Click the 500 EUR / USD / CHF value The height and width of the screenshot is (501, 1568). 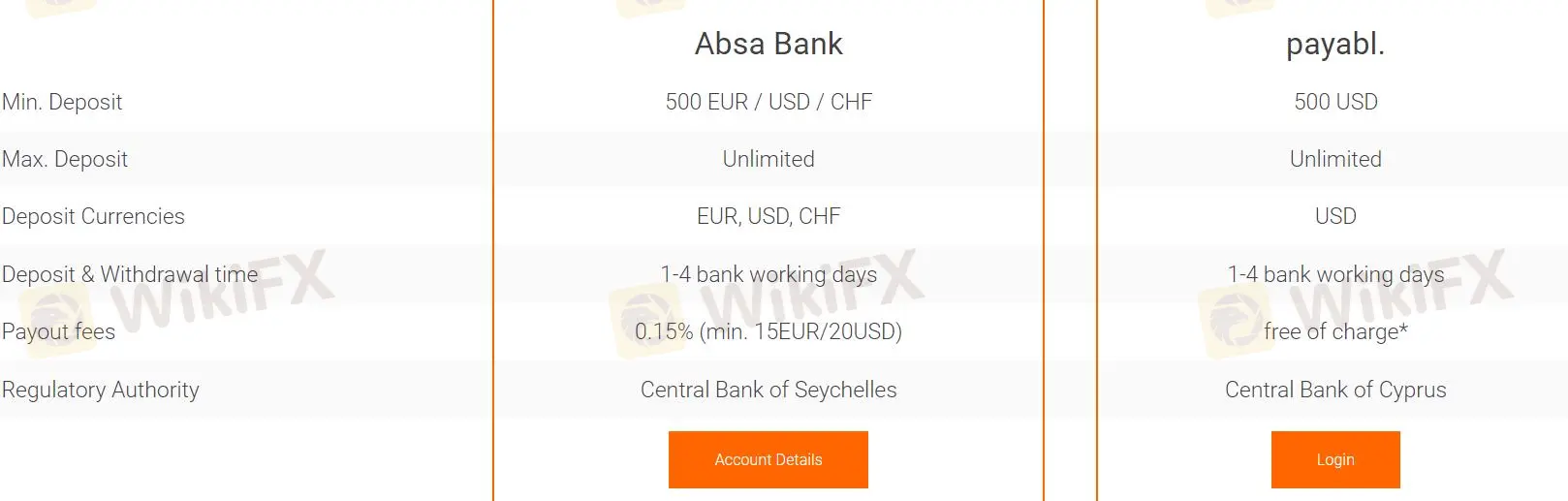tap(768, 102)
